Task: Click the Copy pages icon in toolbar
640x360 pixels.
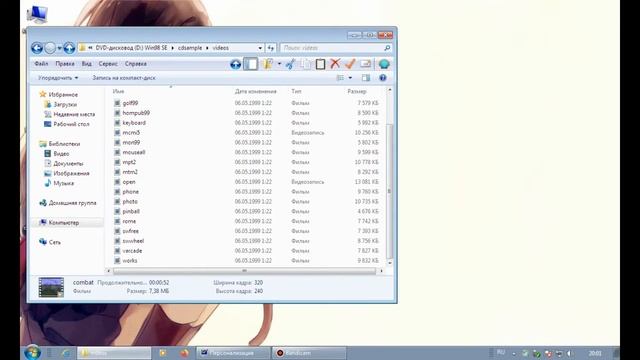Action: pos(305,64)
